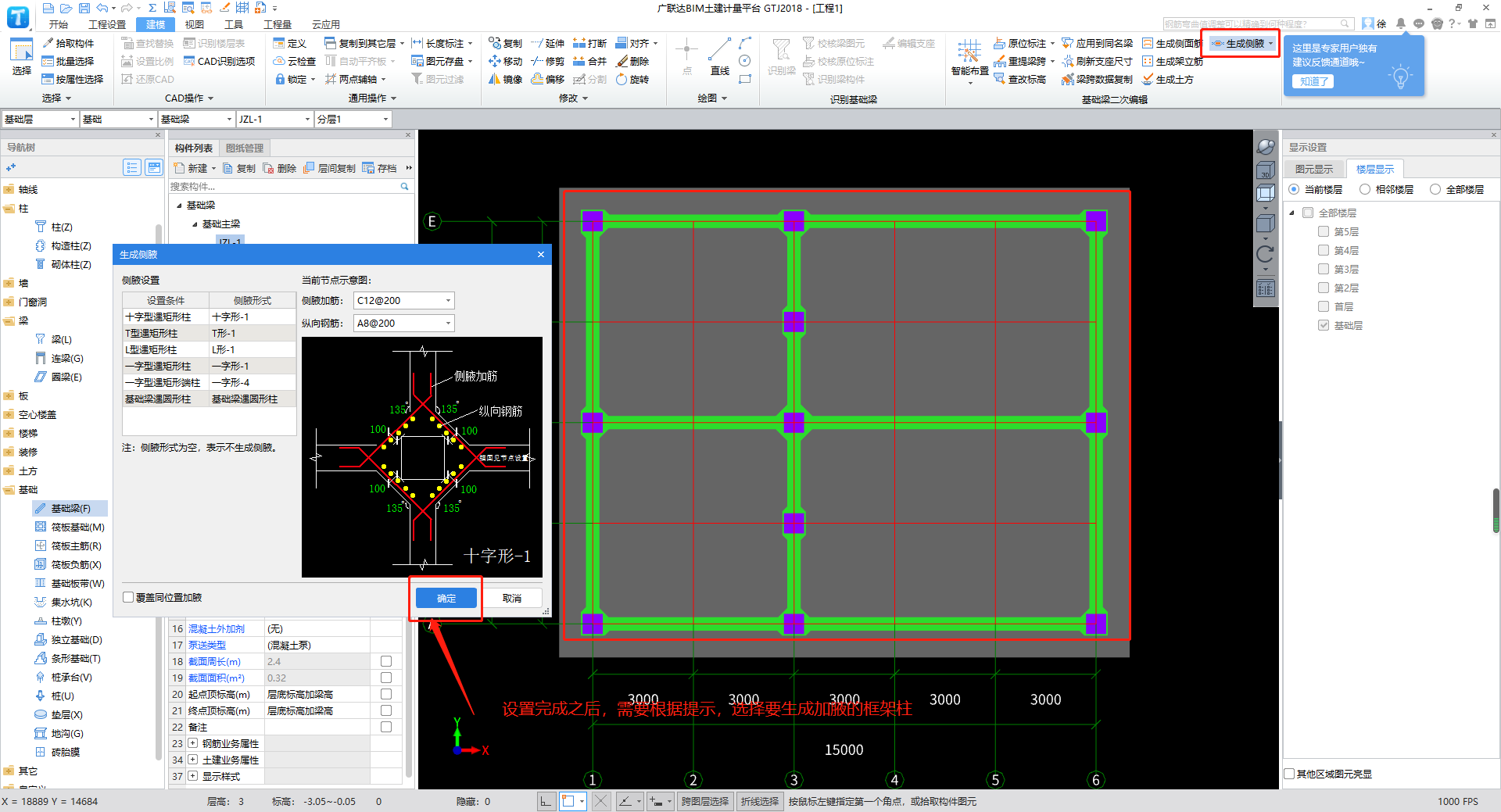This screenshot has width=1501, height=812.
Task: Click the 跨图层选择 status bar button
Action: (x=704, y=801)
